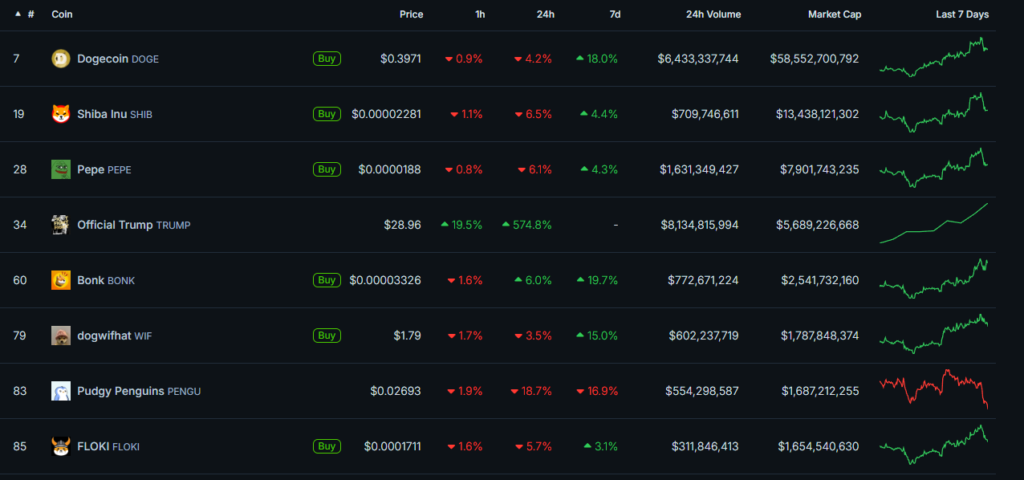Click the dogwifhat coin icon

pyautogui.click(x=60, y=335)
